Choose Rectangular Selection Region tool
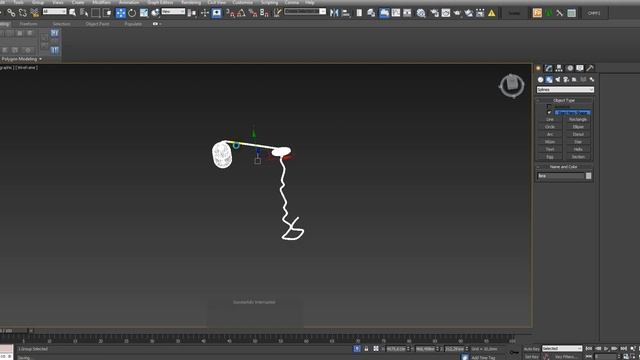The width and height of the screenshot is (640, 360). coord(96,13)
